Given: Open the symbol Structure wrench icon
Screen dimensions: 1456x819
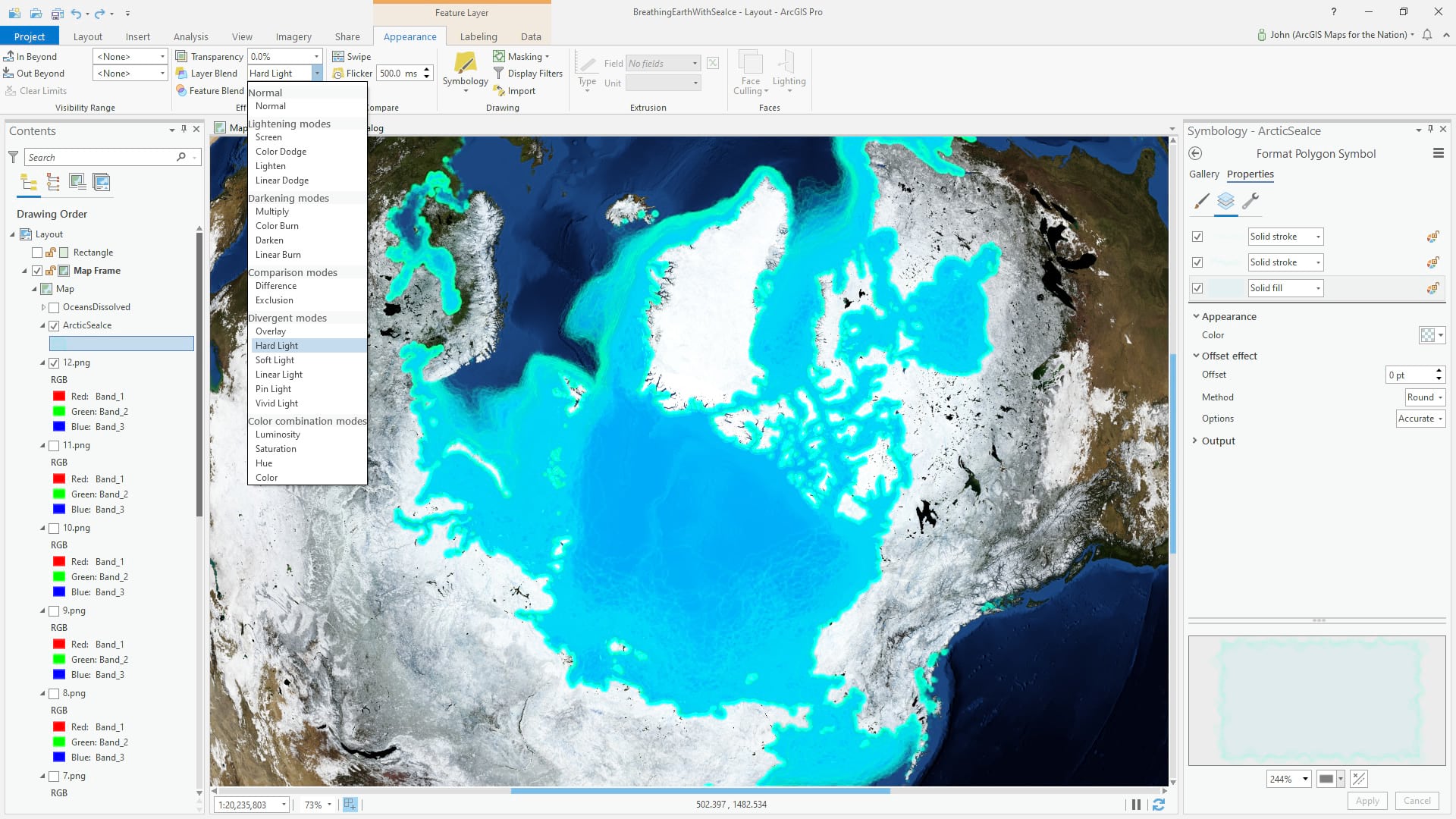Looking at the screenshot, I should pyautogui.click(x=1250, y=201).
